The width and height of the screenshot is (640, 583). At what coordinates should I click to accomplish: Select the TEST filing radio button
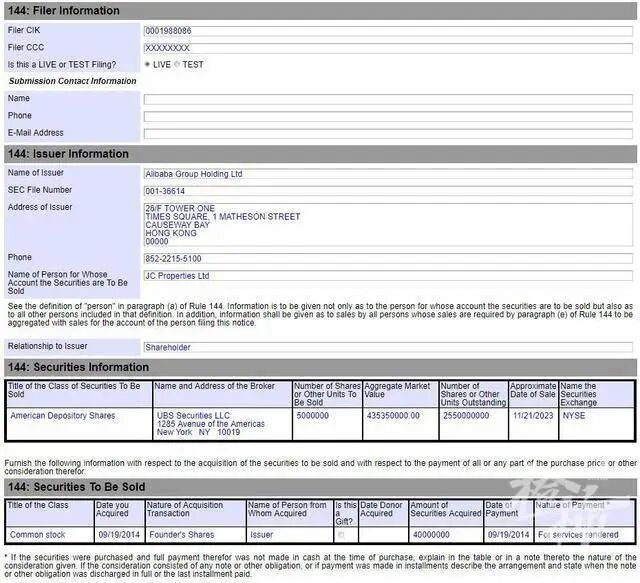pos(177,65)
